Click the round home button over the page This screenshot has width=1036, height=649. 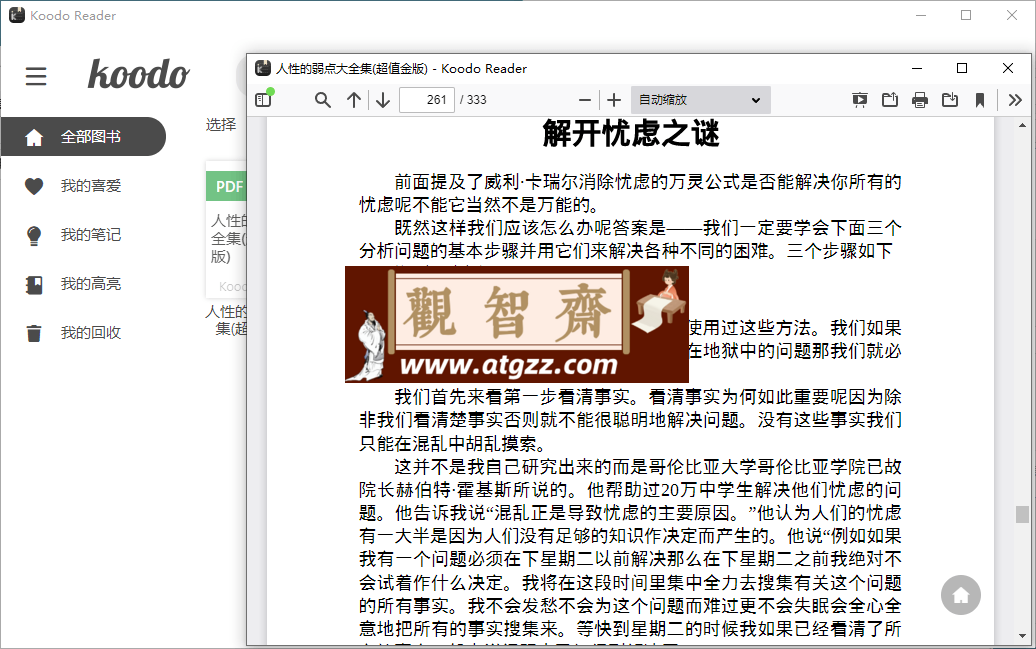(961, 595)
